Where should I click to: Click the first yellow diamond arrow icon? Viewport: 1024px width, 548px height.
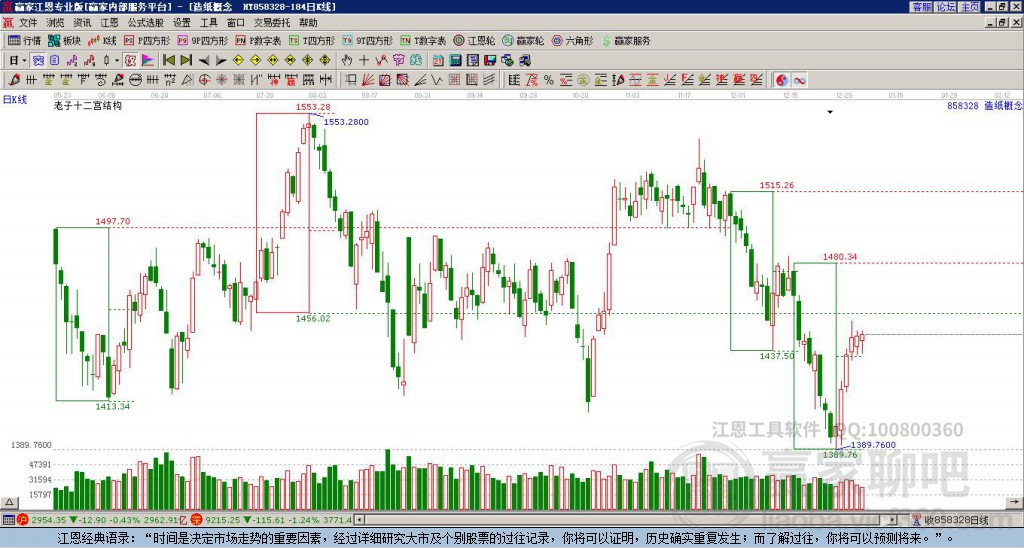tap(238, 61)
